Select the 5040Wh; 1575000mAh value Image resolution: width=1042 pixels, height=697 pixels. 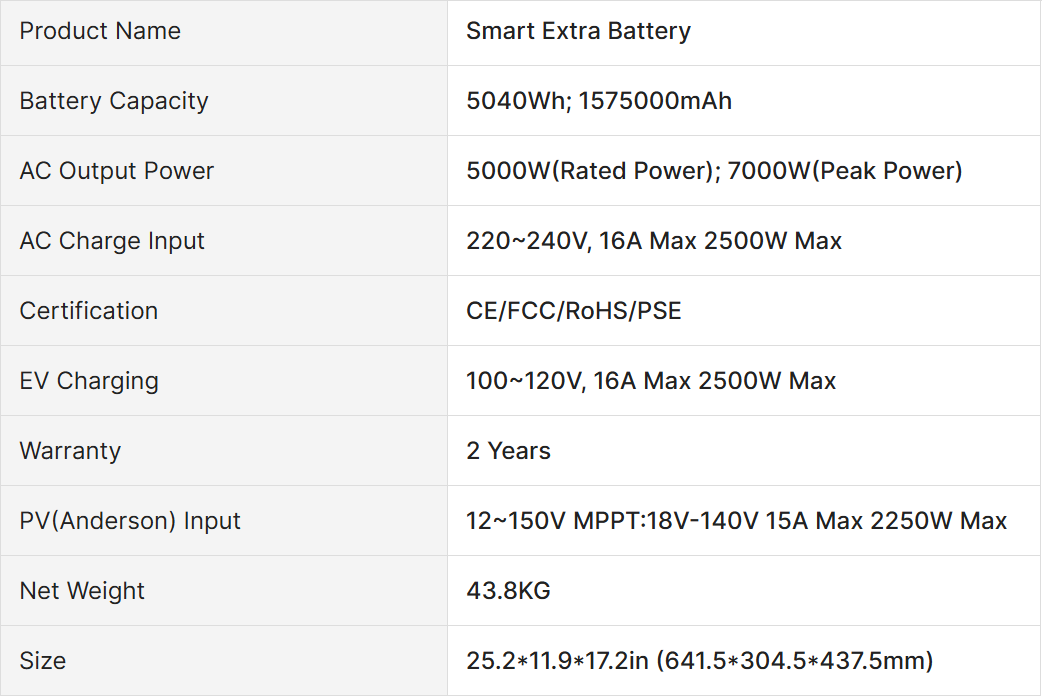click(x=599, y=101)
